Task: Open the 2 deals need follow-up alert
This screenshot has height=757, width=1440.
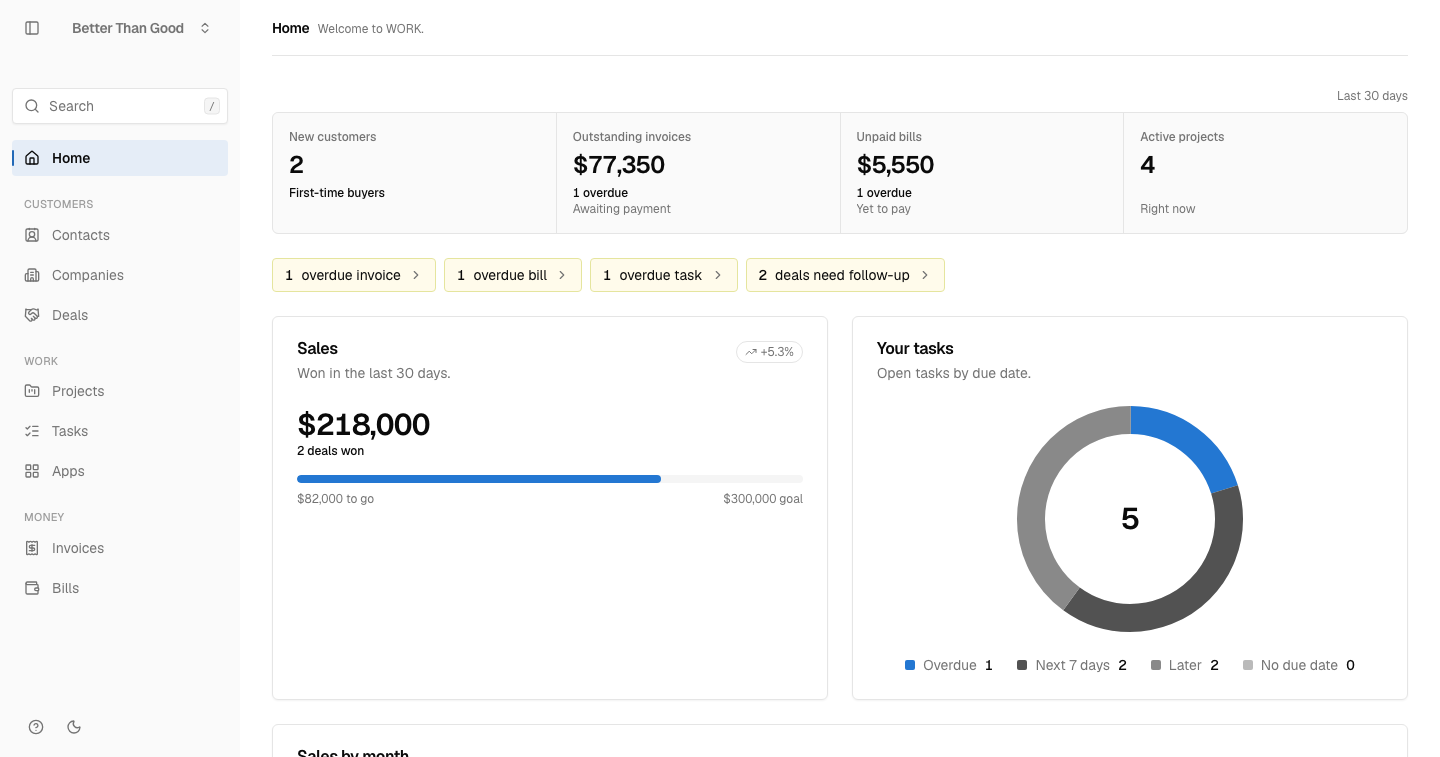Action: (x=845, y=275)
